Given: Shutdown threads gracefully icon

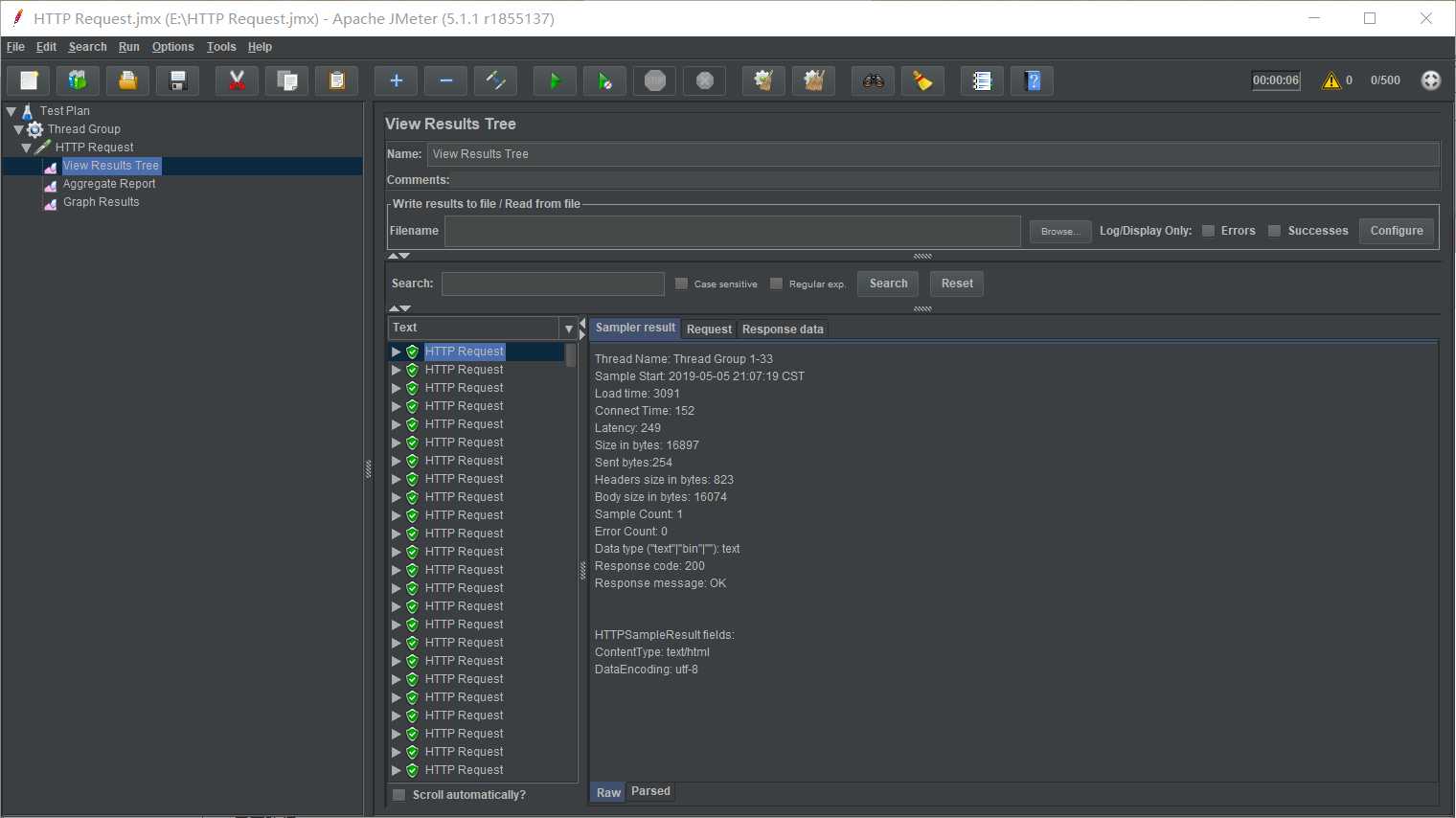Looking at the screenshot, I should (705, 80).
